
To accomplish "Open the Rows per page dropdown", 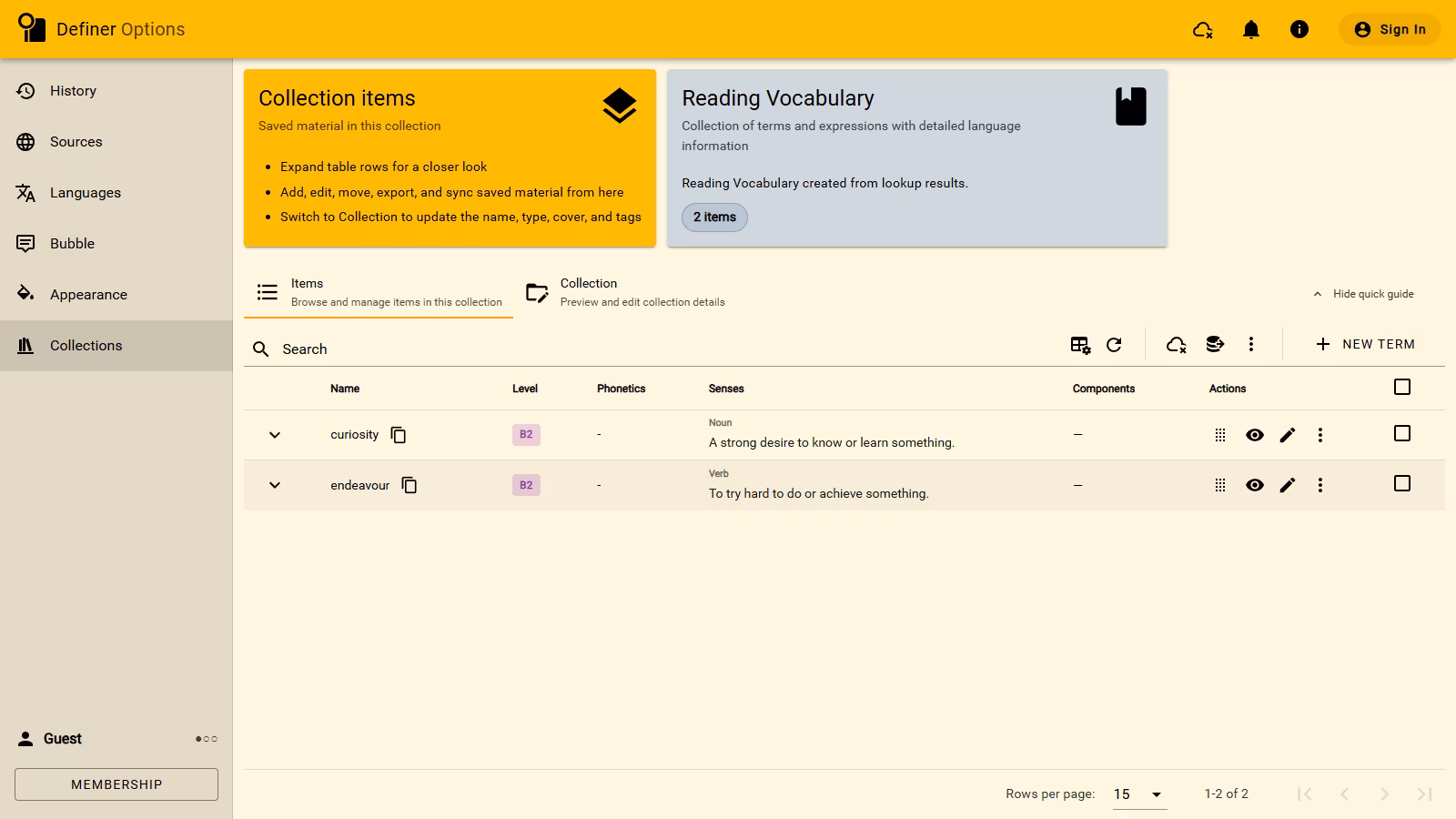I will 1140,794.
